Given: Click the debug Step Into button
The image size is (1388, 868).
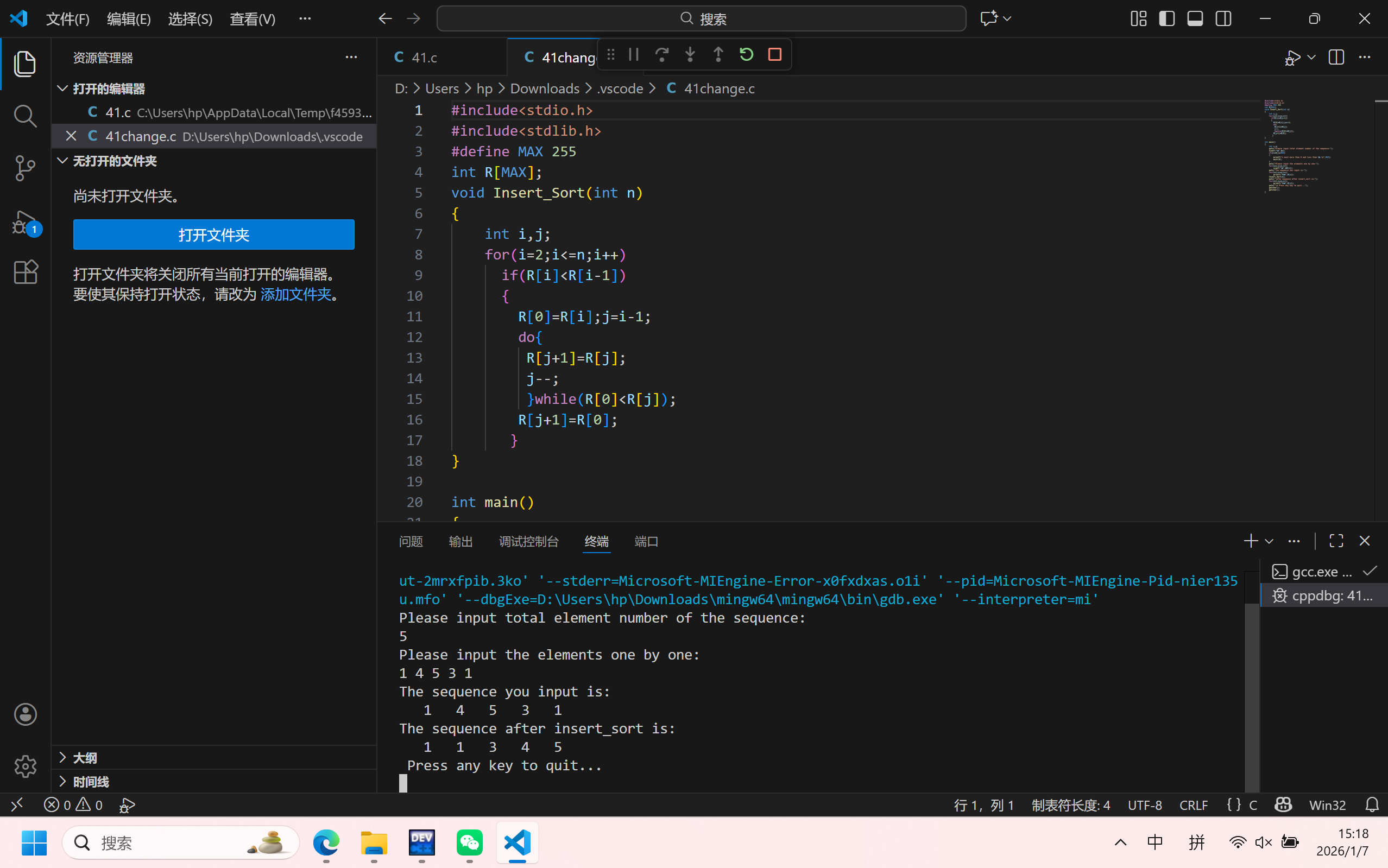Looking at the screenshot, I should pyautogui.click(x=690, y=54).
